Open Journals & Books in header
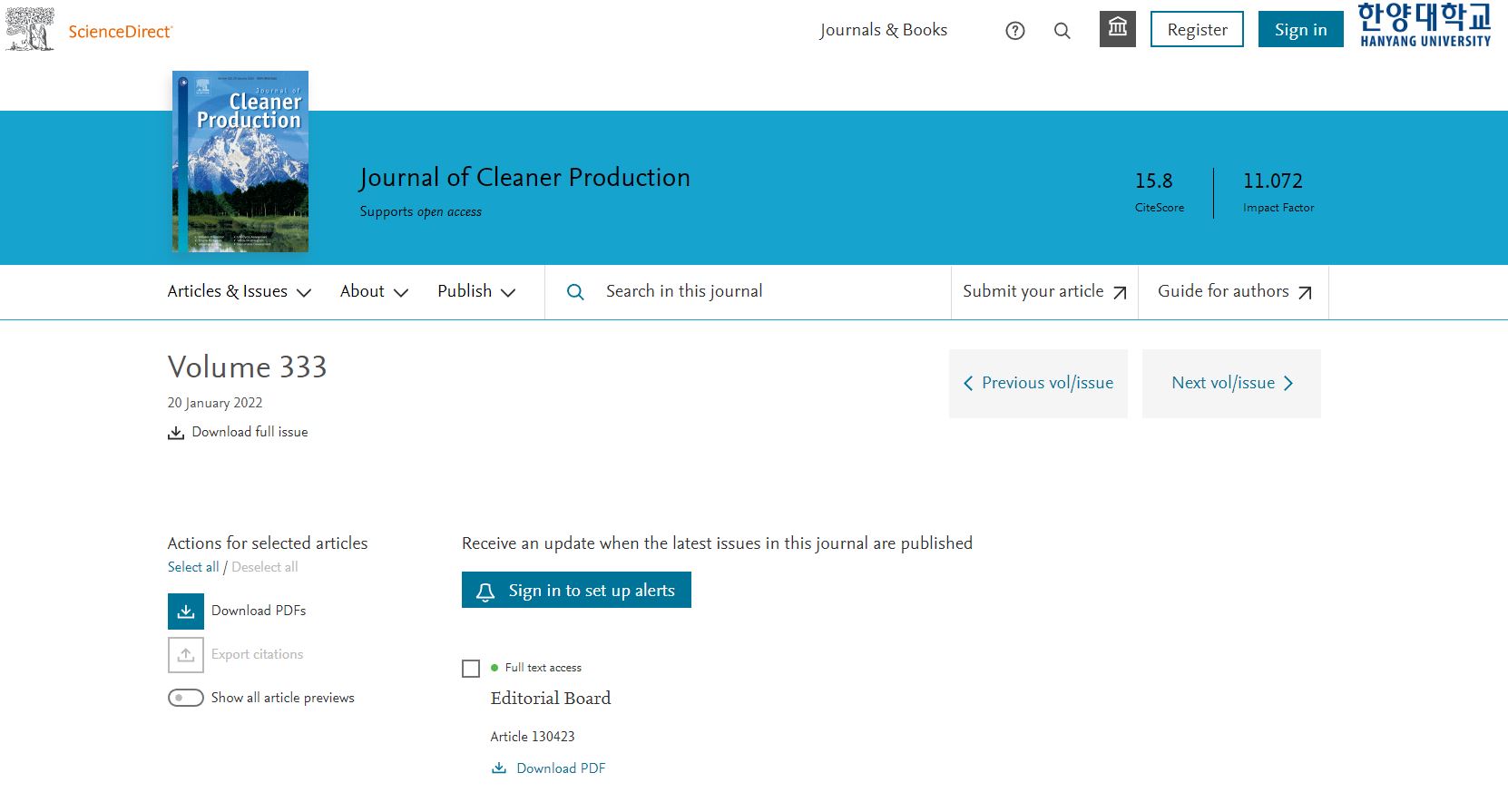This screenshot has height=812, width=1508. coord(883,30)
